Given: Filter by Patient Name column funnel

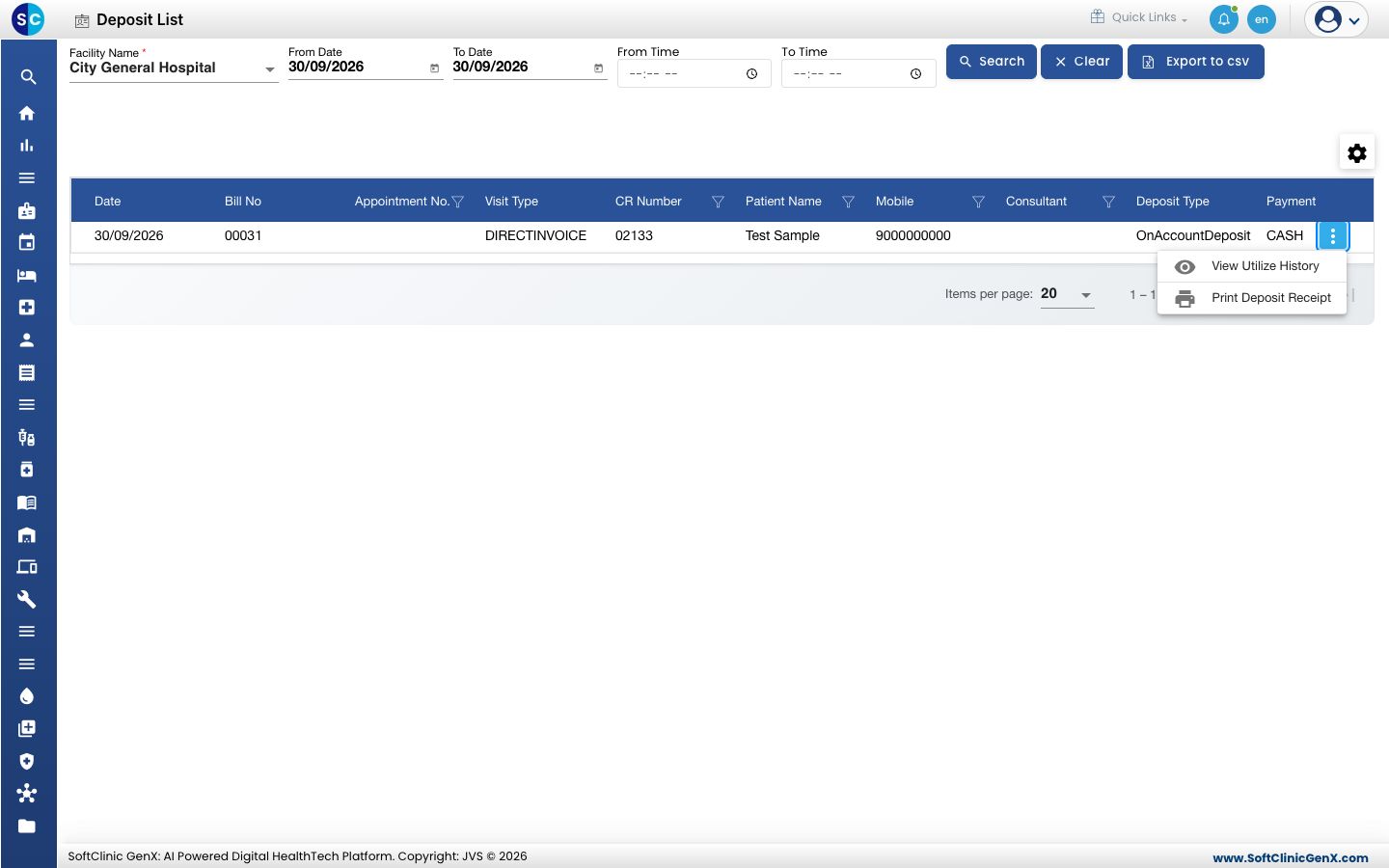Looking at the screenshot, I should click(848, 202).
